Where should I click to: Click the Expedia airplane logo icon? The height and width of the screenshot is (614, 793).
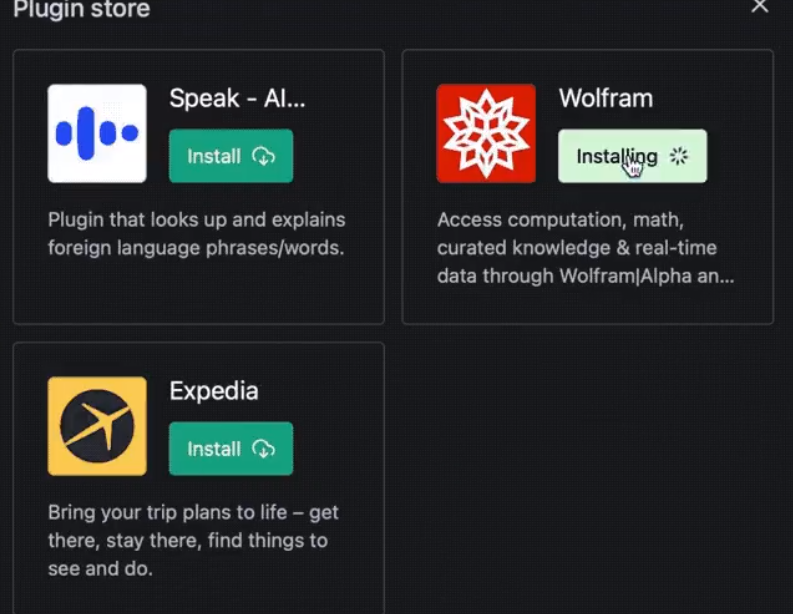pos(97,426)
